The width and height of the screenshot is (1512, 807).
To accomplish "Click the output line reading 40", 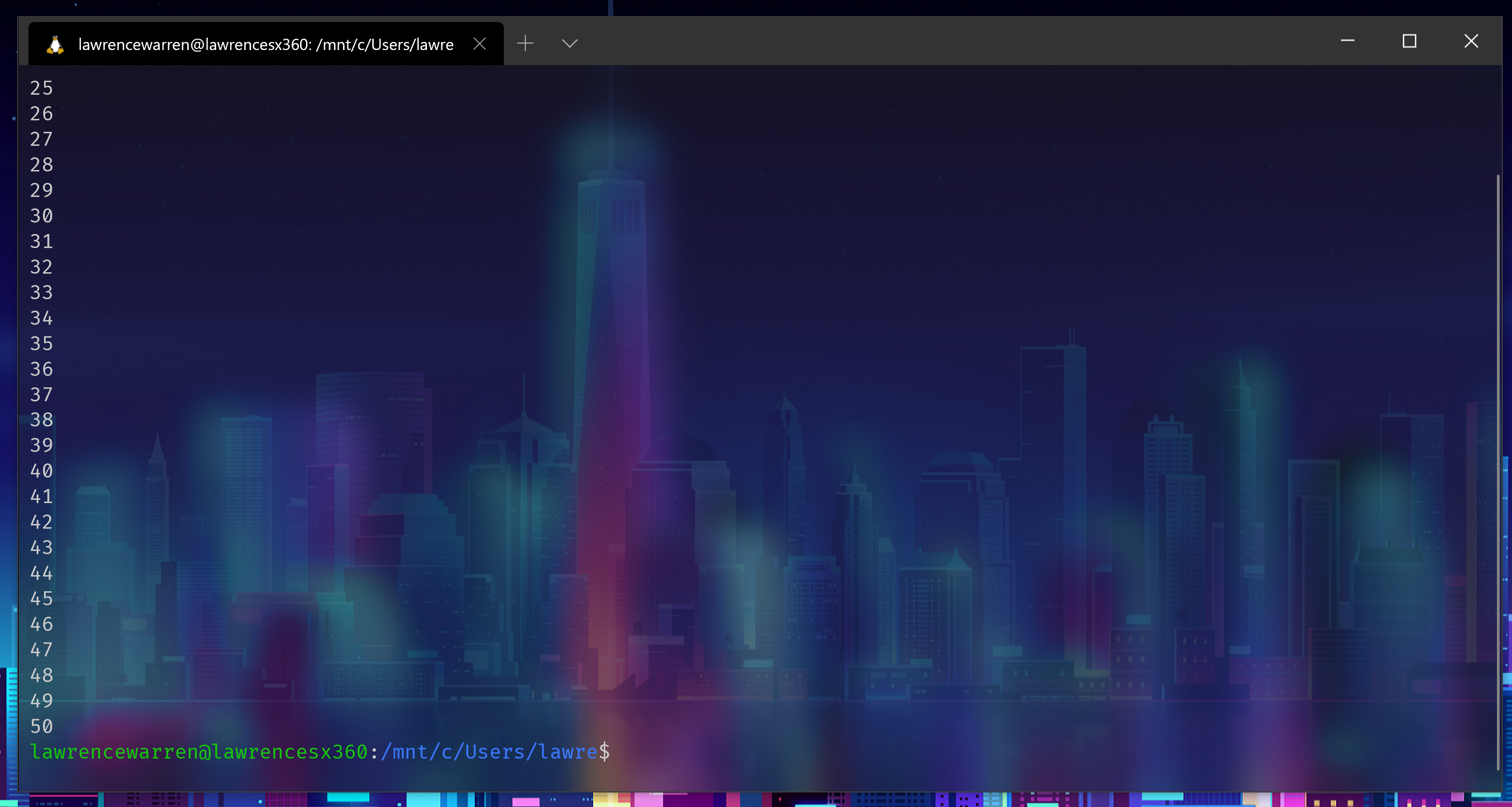I will (42, 471).
